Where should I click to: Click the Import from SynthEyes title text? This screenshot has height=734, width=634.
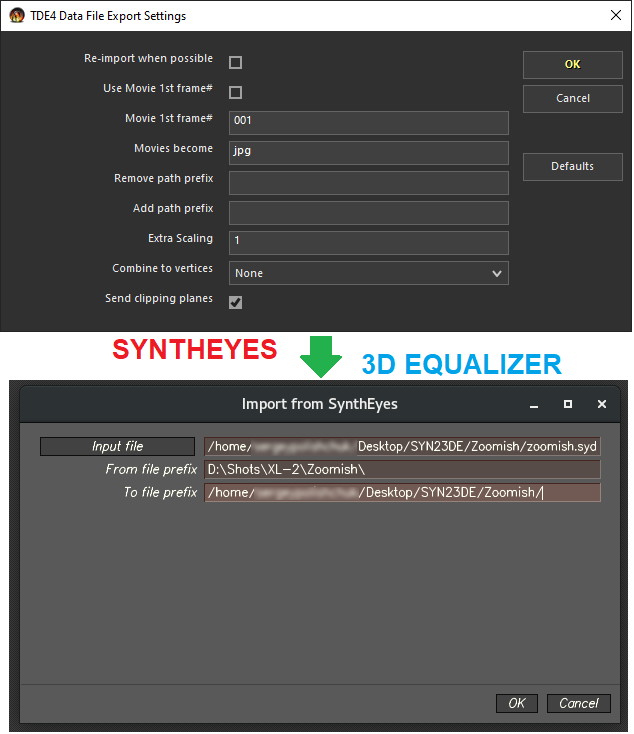(319, 404)
